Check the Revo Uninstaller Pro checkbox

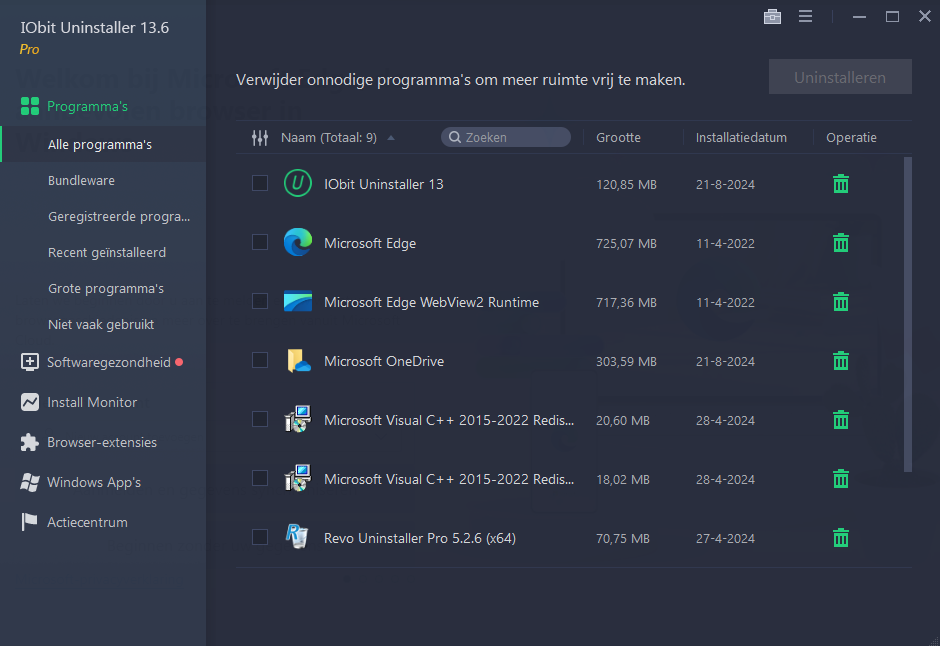[260, 537]
